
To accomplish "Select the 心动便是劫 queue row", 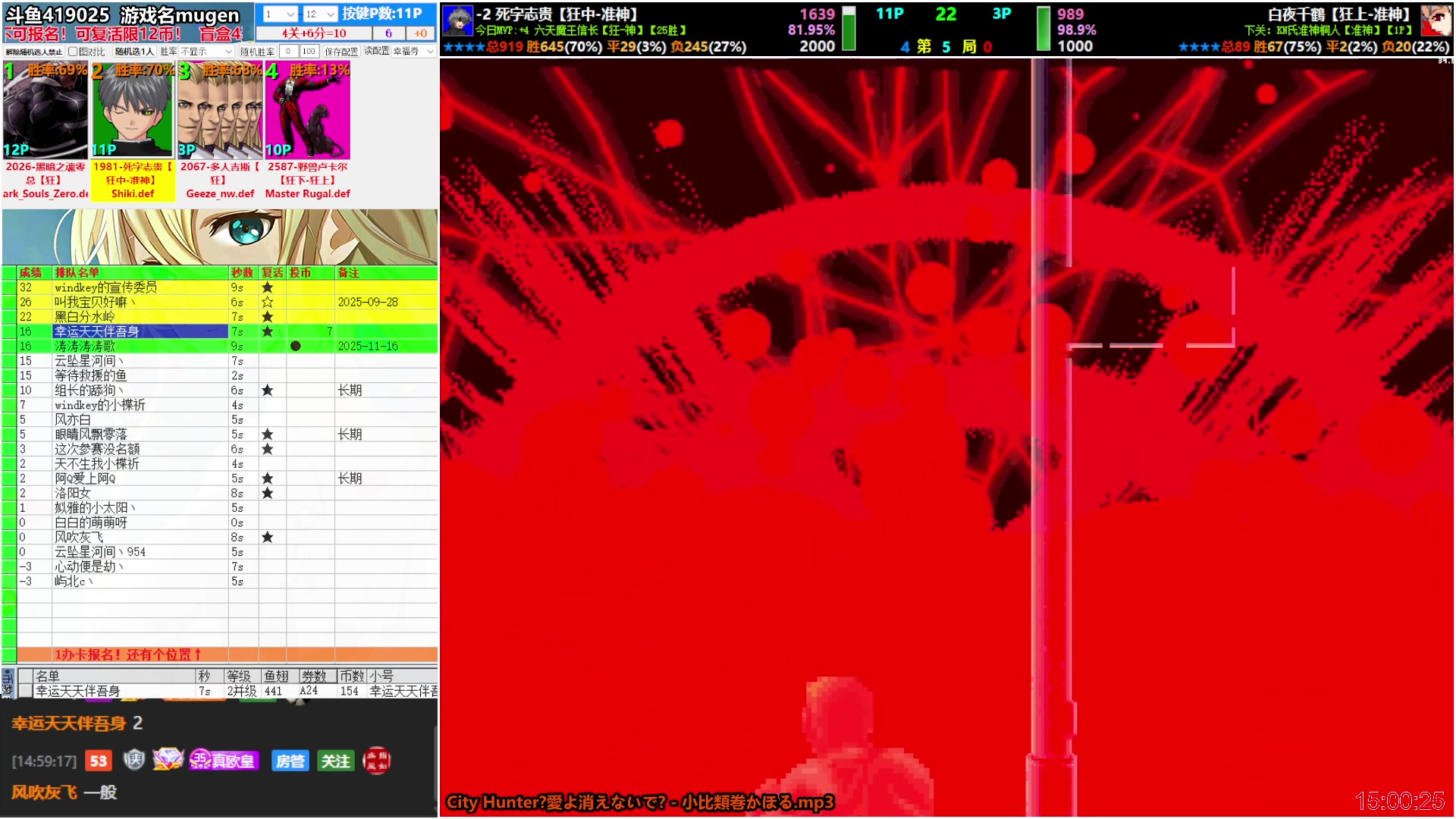I will tap(227, 566).
